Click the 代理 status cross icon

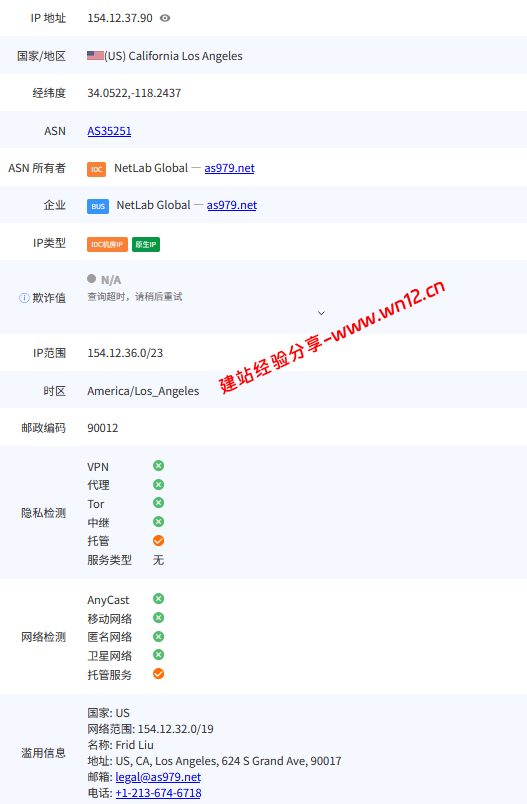pyautogui.click(x=158, y=485)
